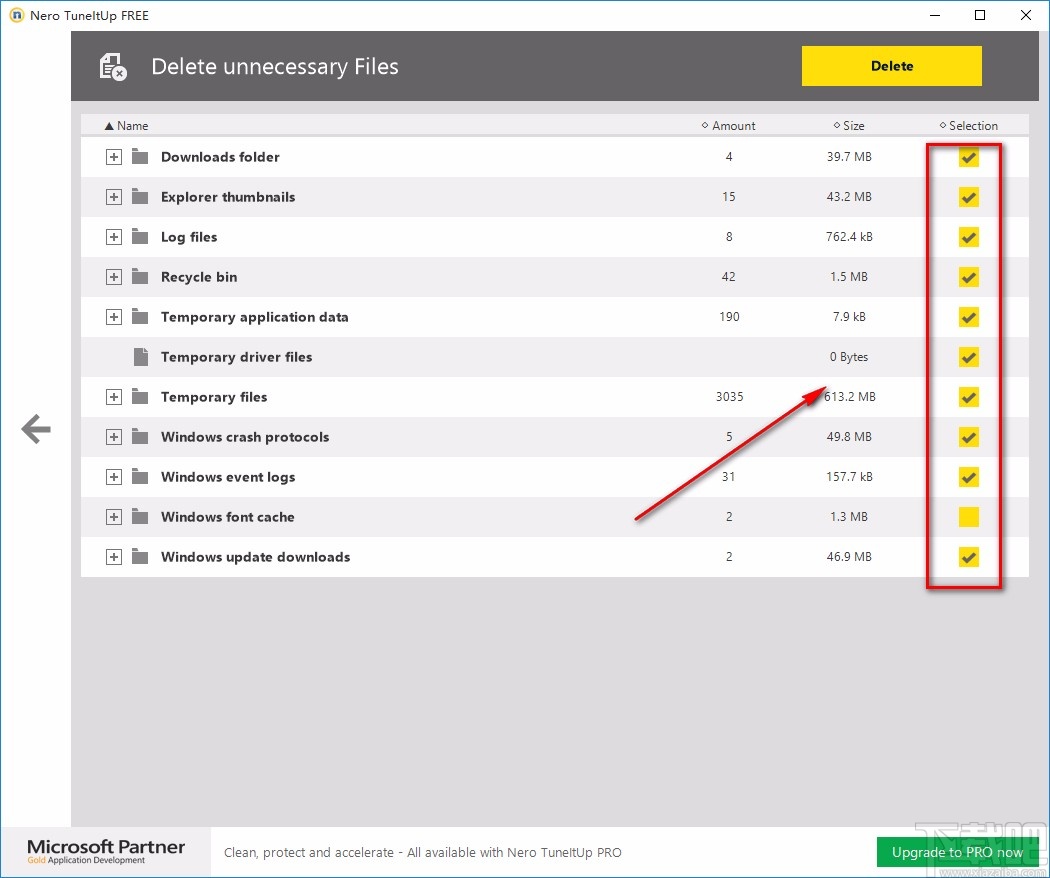Click the Recycle bin folder icon
The image size is (1050, 878).
140,277
